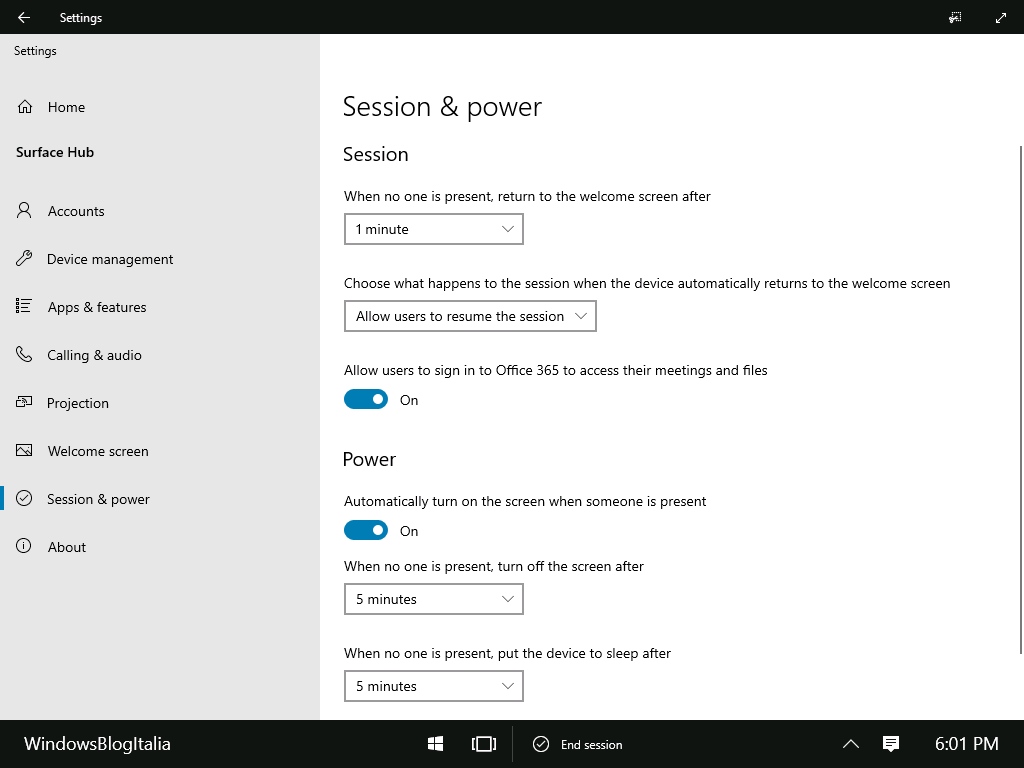Image resolution: width=1024 pixels, height=768 pixels.
Task: Click the End session button label
Action: click(592, 744)
